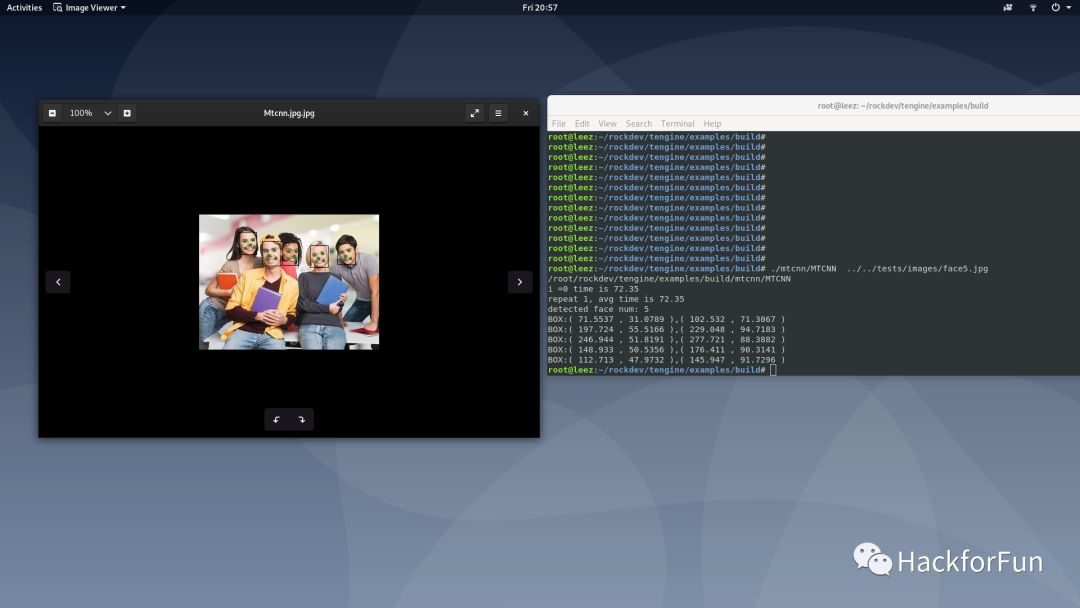Open the Search menu in the terminal
The image size is (1080, 608).
638,124
